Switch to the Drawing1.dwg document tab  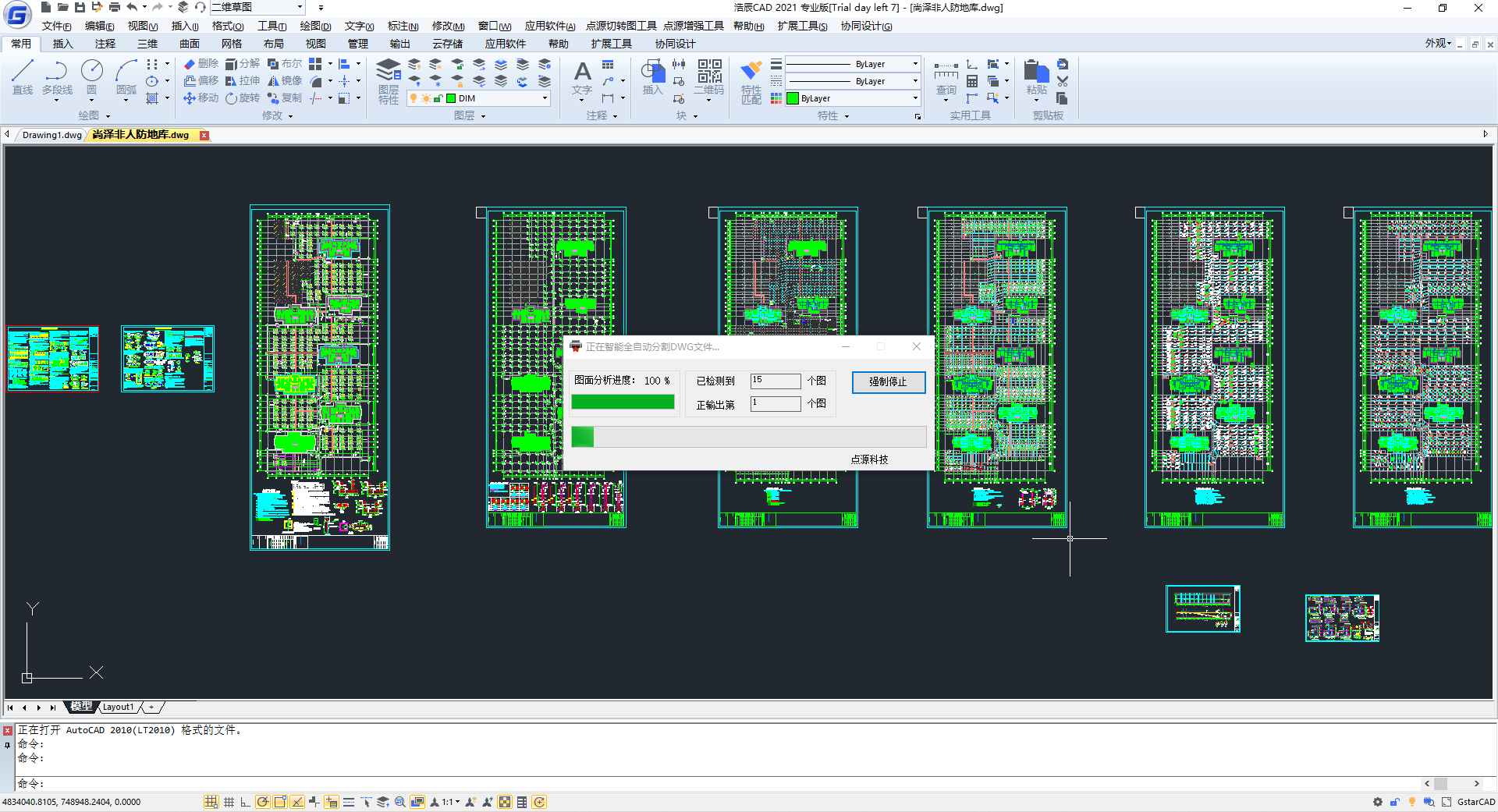pyautogui.click(x=51, y=135)
